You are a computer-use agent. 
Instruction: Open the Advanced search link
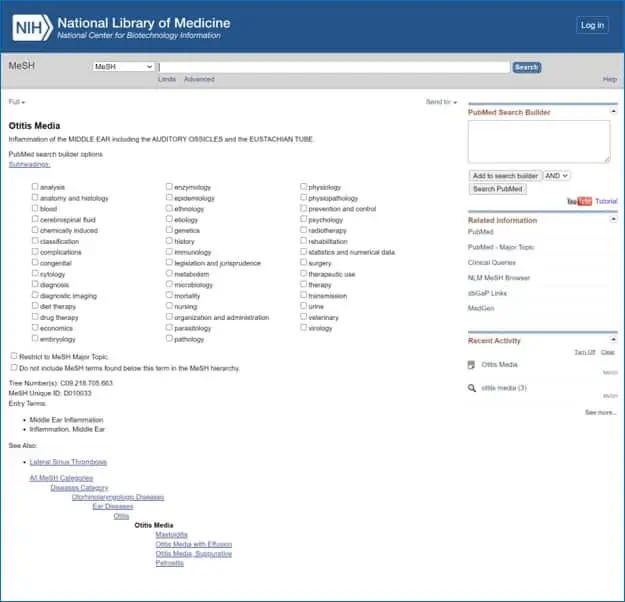click(198, 80)
